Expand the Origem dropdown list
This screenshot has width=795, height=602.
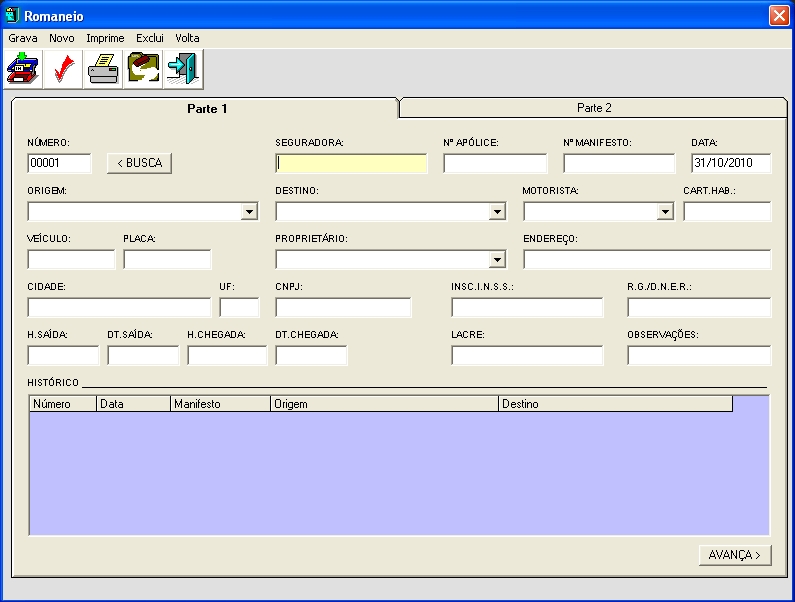pyautogui.click(x=249, y=212)
